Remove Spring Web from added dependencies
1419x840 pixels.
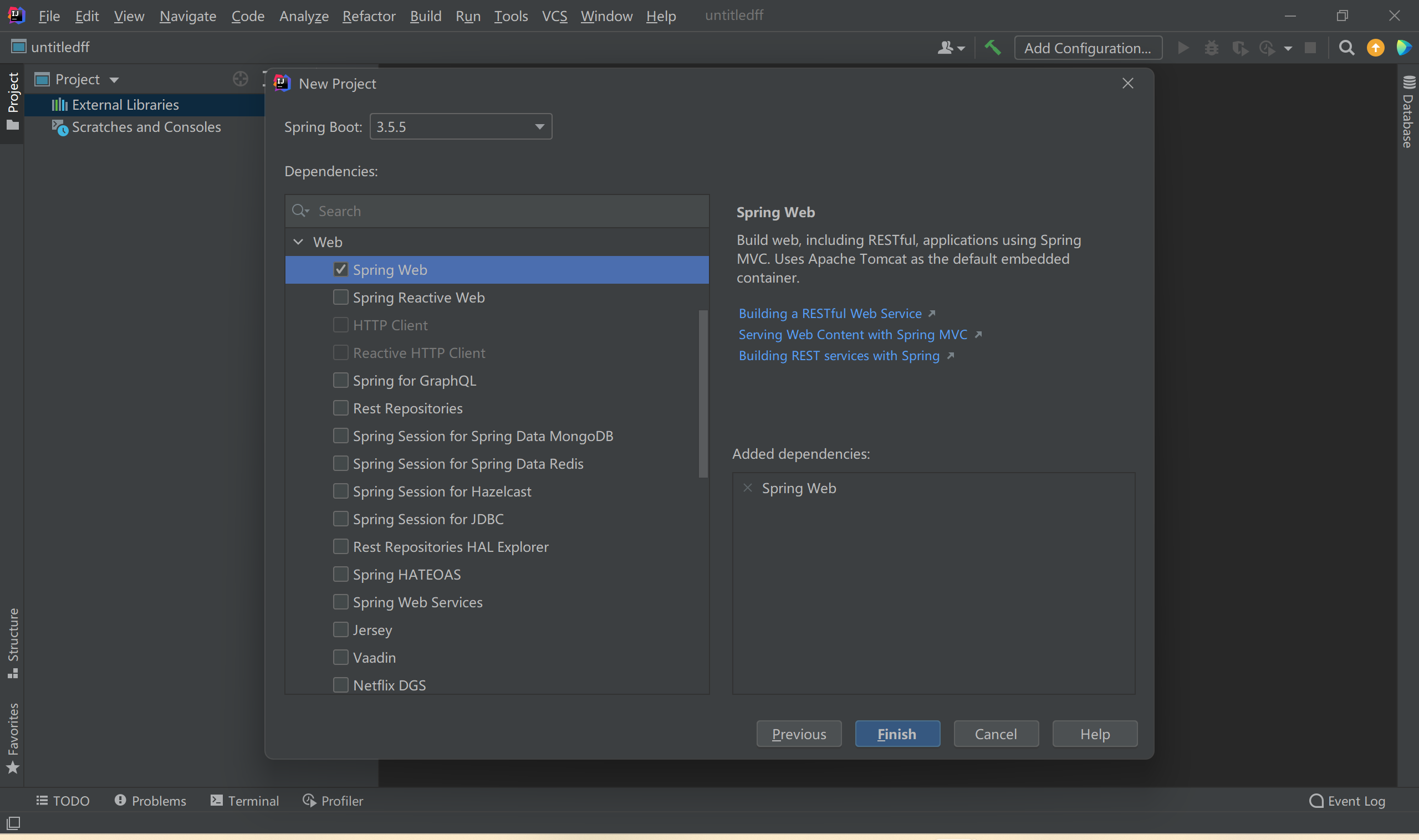(x=747, y=488)
